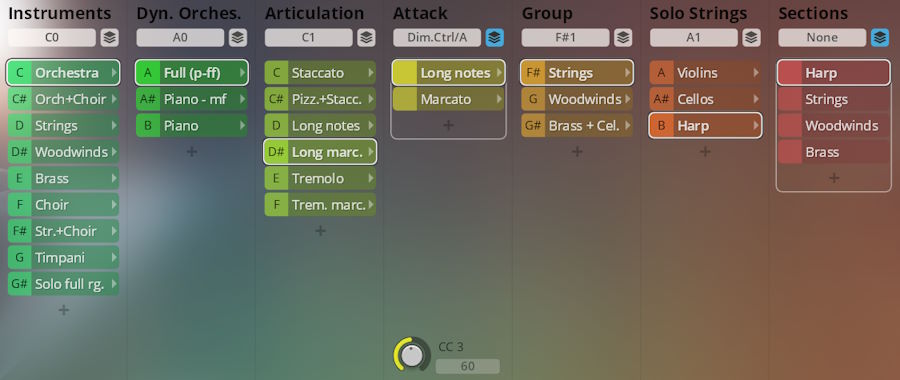The image size is (900, 380).
Task: Choose Marcato in the Attack column
Action: [448, 99]
